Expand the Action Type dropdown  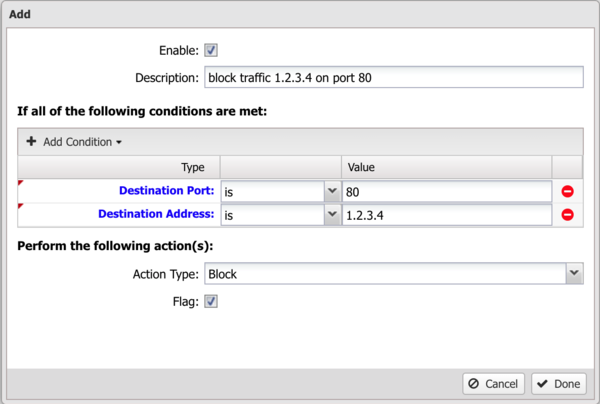pyautogui.click(x=574, y=274)
